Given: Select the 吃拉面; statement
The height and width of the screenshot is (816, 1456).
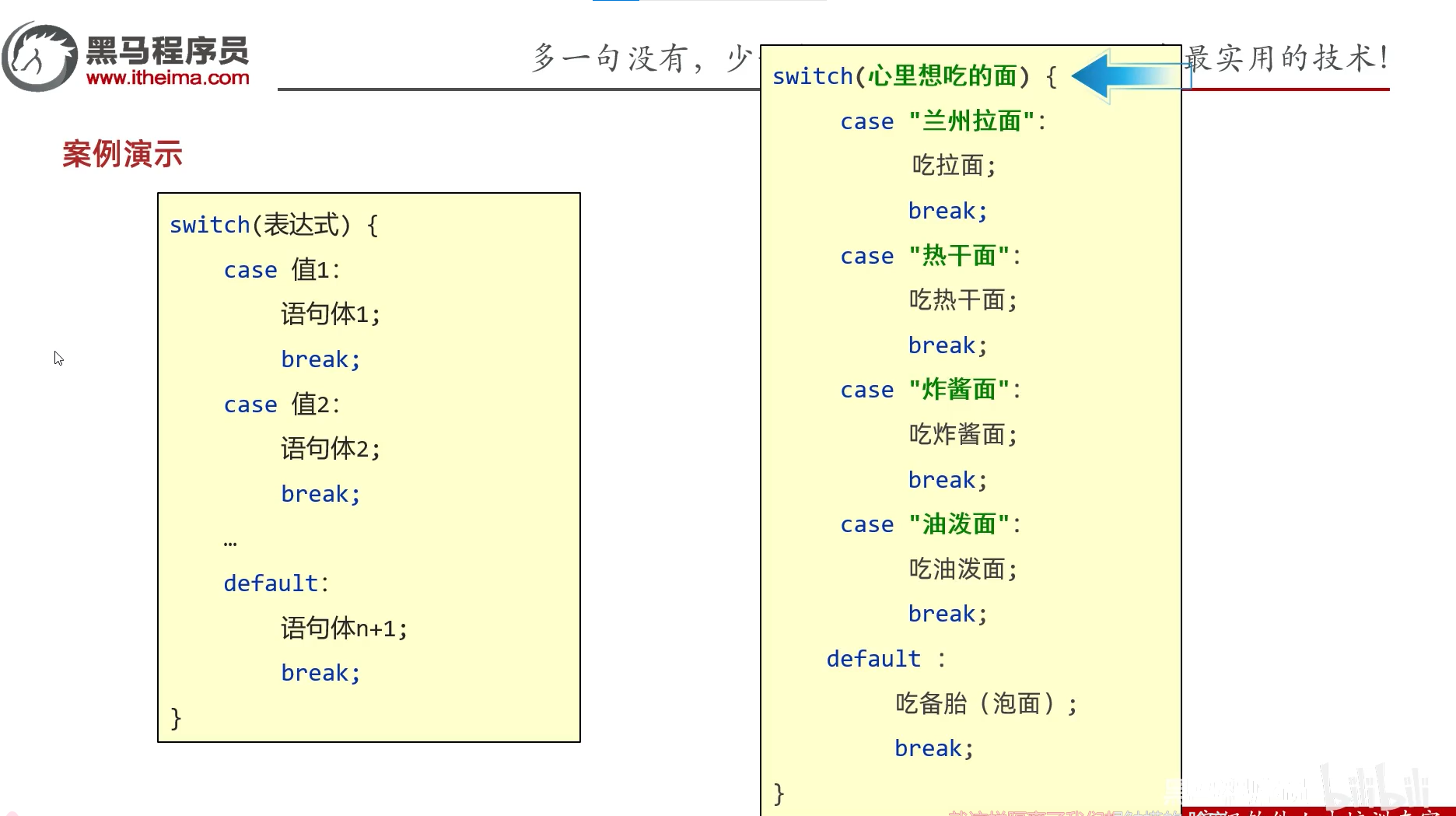Looking at the screenshot, I should [954, 166].
